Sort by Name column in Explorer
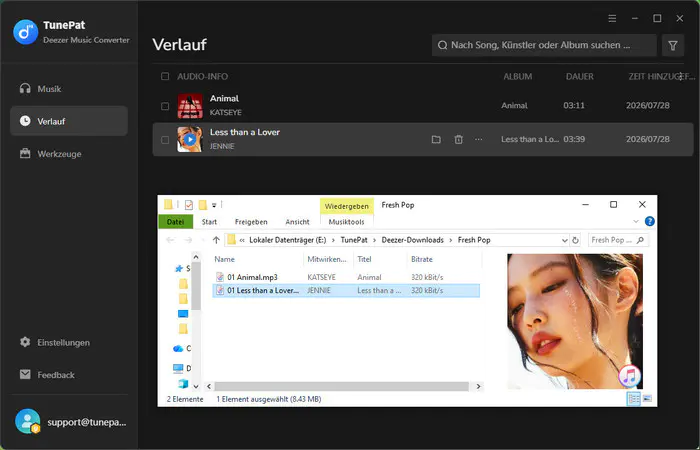The image size is (700, 450). [224, 259]
